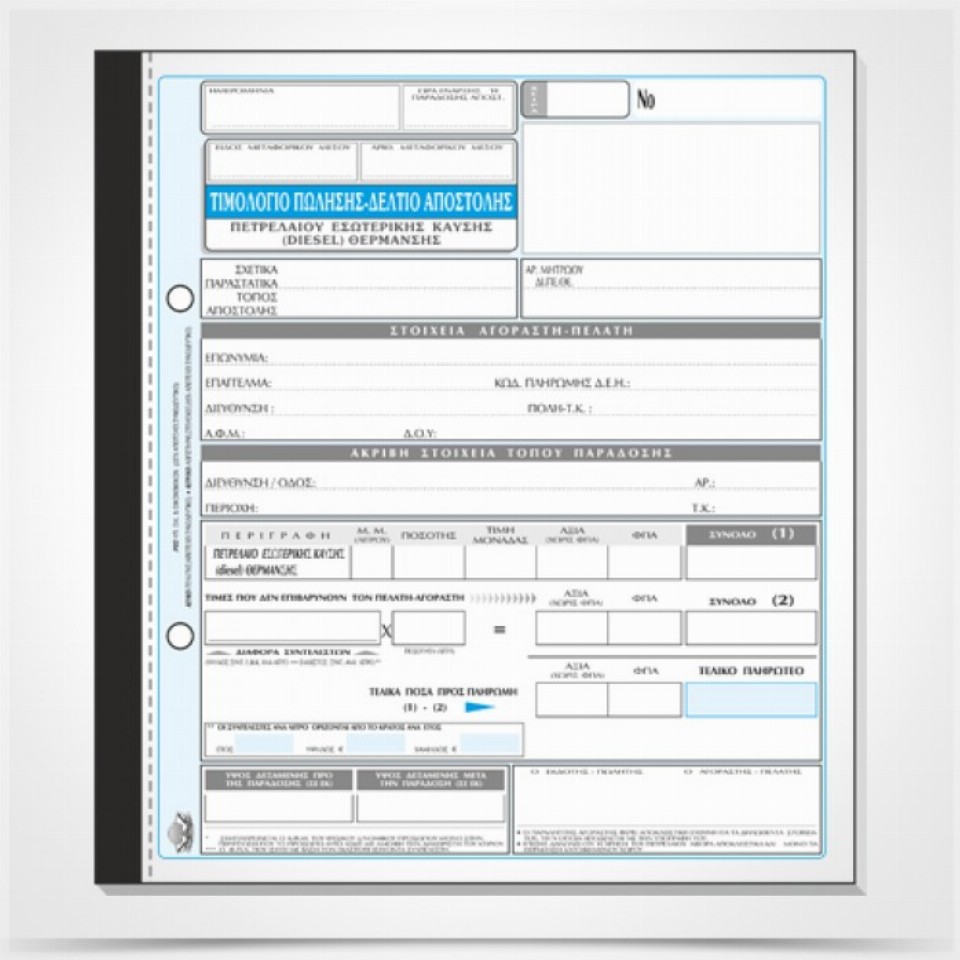960x960 pixels.
Task: Click the 'ΠΟΛΗ-Τ.Κ. :' label
Action: click(x=560, y=408)
